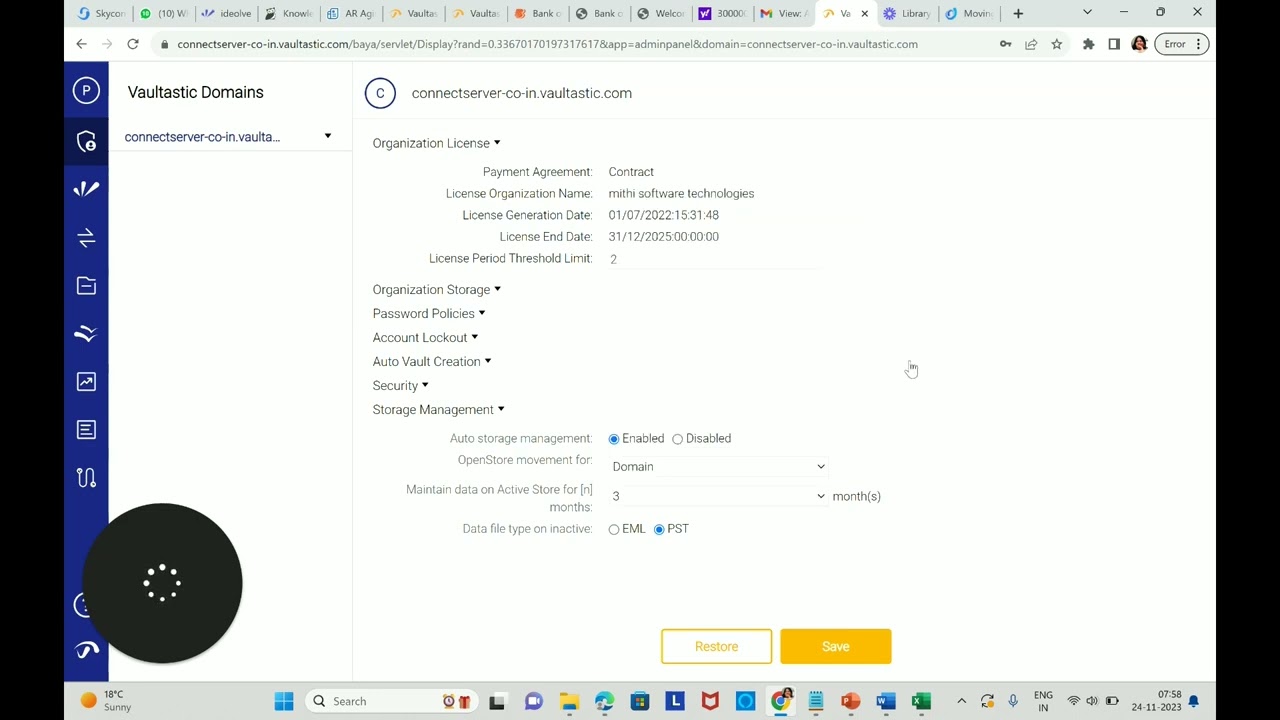This screenshot has height=720, width=1280.
Task: Open Excel from the taskbar
Action: tap(921, 701)
